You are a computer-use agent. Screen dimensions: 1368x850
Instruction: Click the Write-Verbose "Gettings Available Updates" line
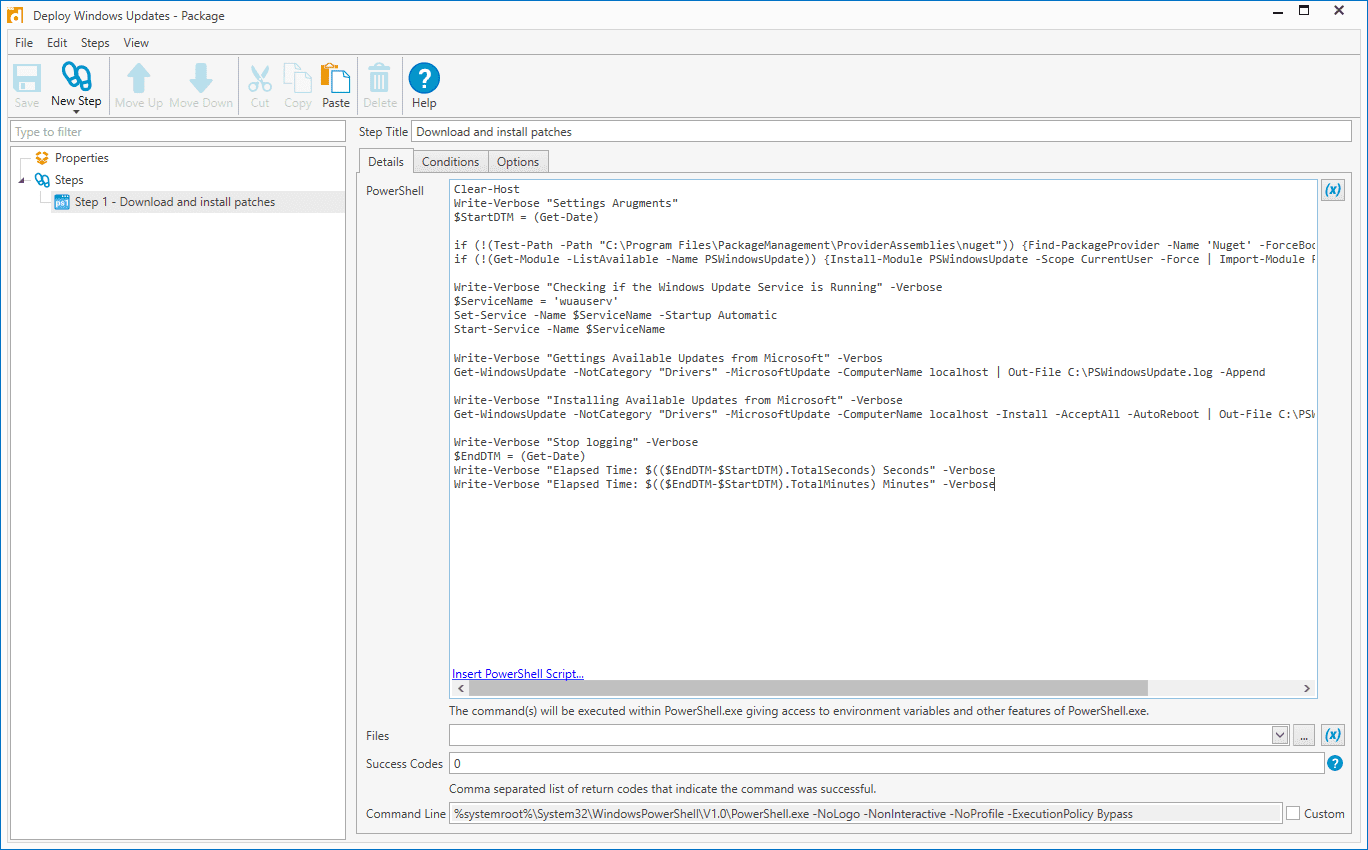click(668, 357)
